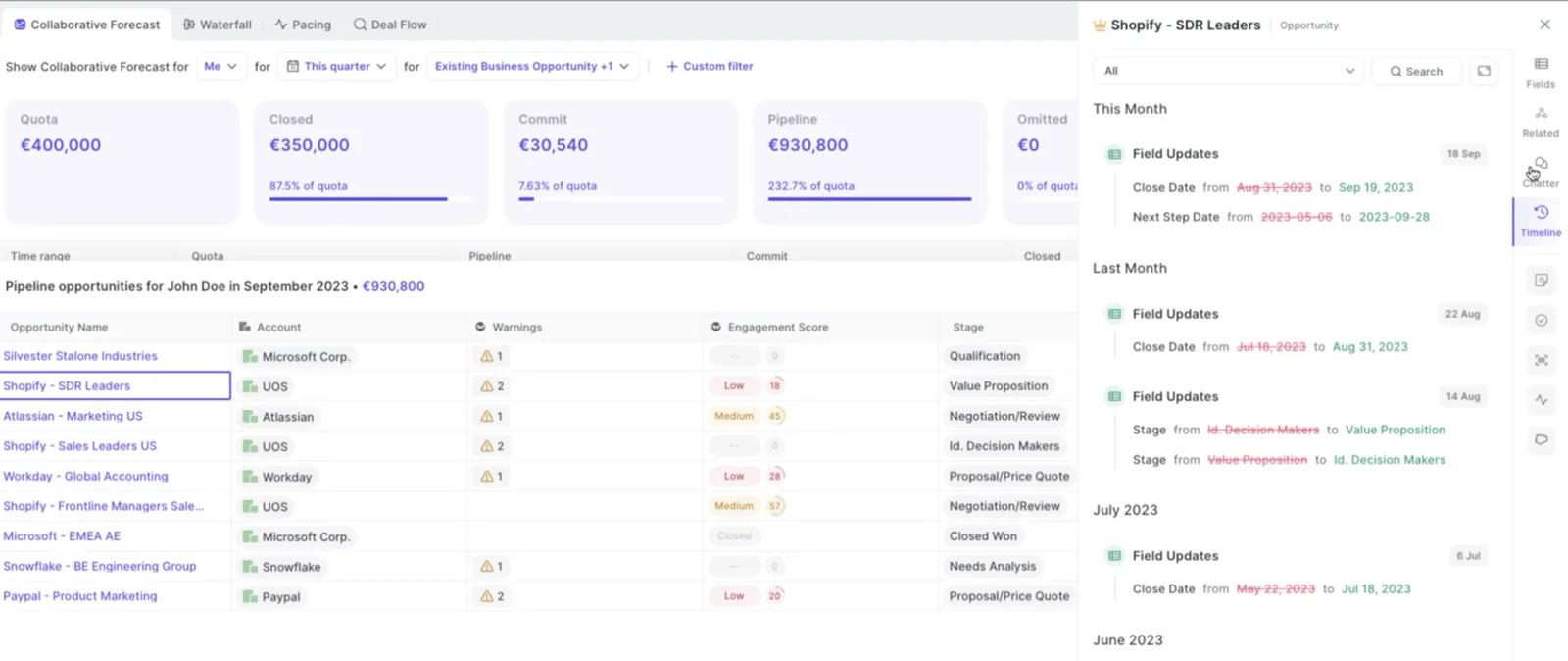Image resolution: width=1568 pixels, height=661 pixels.
Task: Click the Quota €400,000 card
Action: pyautogui.click(x=122, y=162)
